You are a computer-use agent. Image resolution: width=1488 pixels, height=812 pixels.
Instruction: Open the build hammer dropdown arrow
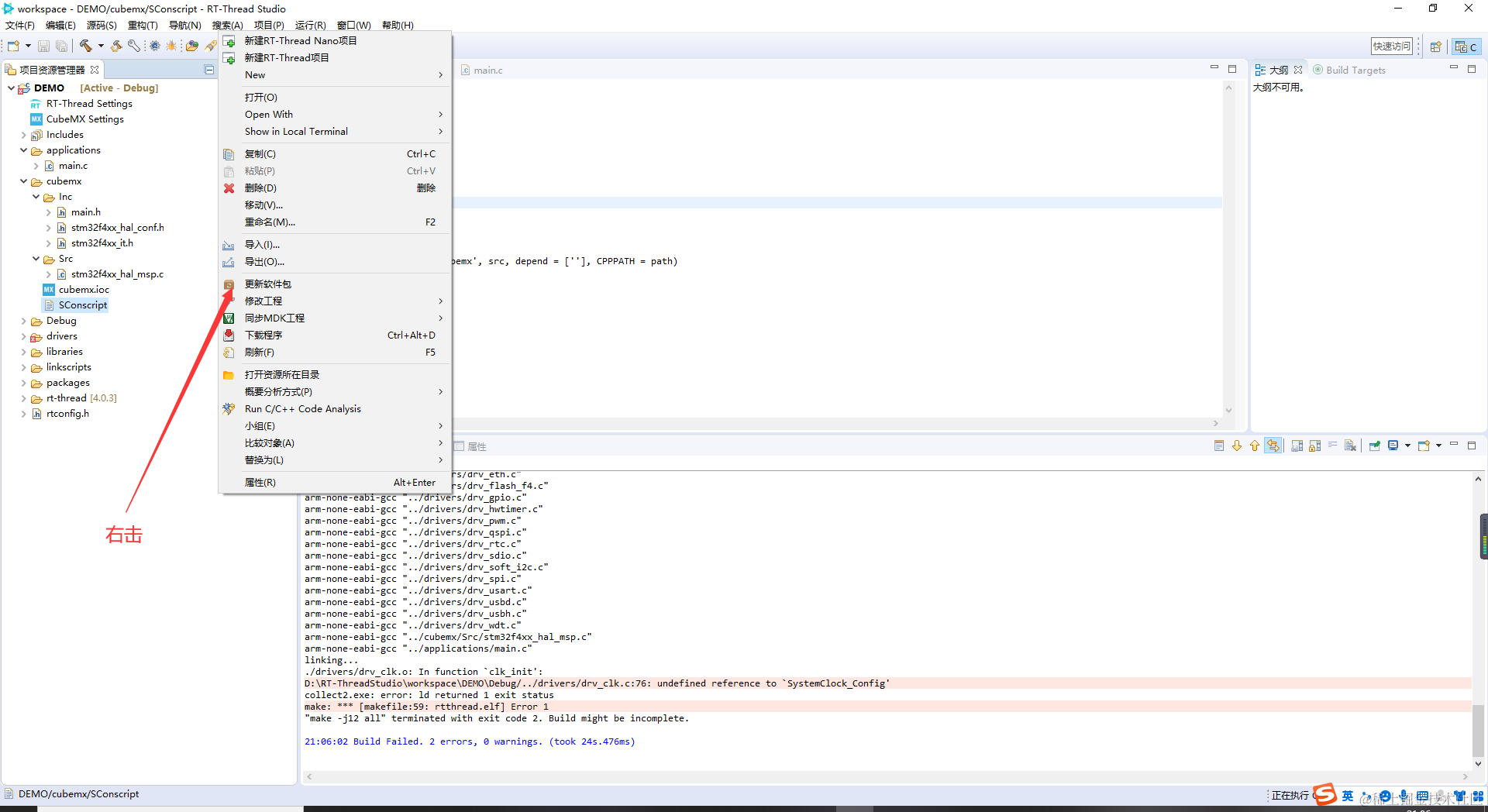pyautogui.click(x=101, y=46)
